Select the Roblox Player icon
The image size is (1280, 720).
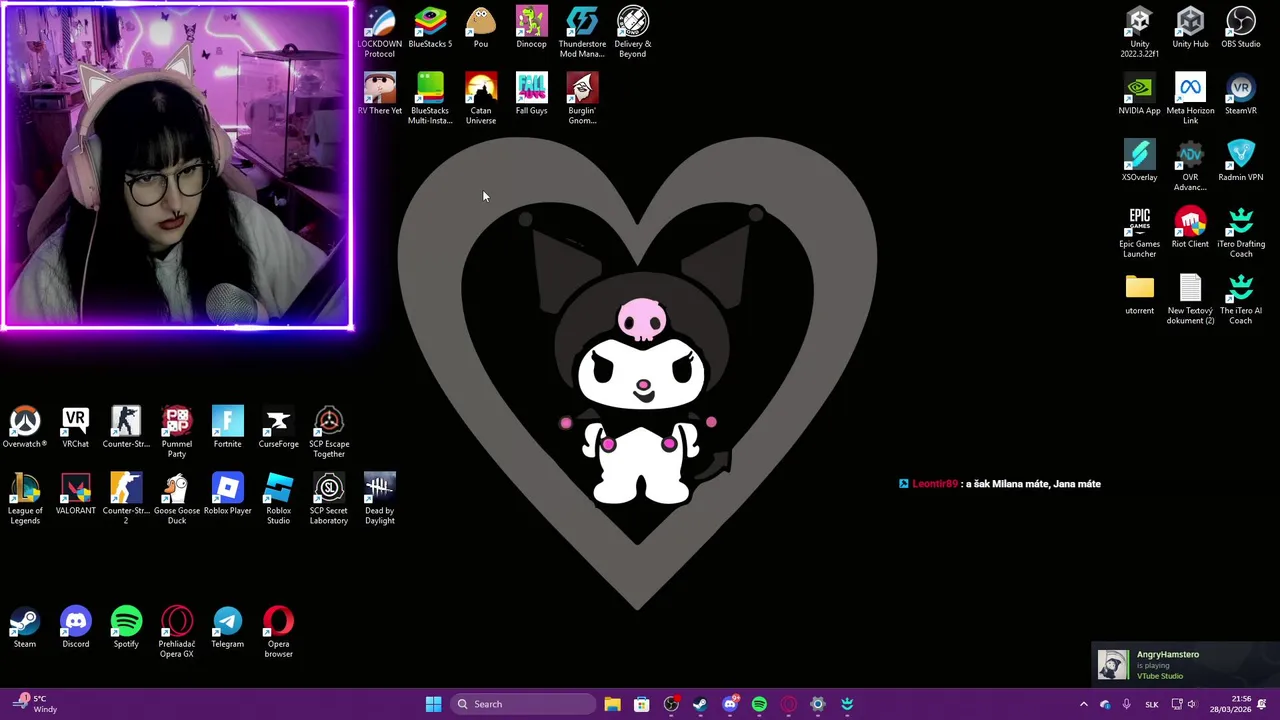228,494
